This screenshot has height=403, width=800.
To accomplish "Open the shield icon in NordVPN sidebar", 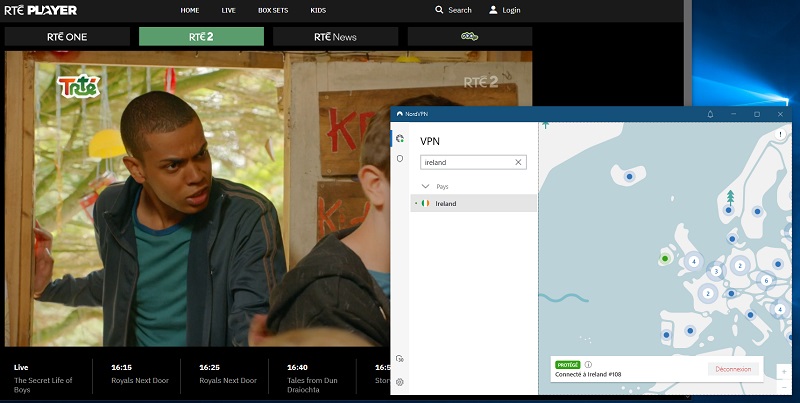I will pos(400,158).
